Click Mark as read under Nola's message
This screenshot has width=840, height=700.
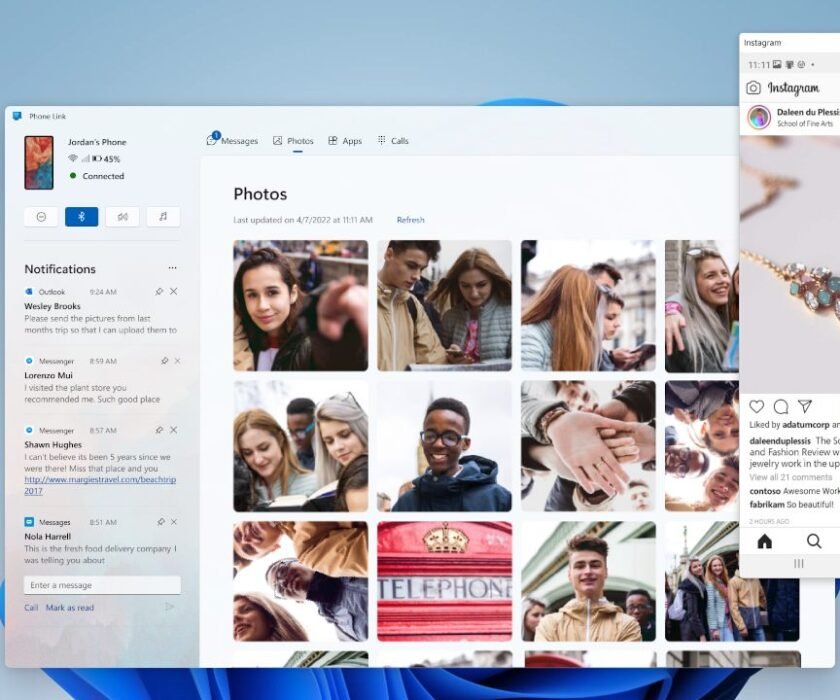point(70,607)
